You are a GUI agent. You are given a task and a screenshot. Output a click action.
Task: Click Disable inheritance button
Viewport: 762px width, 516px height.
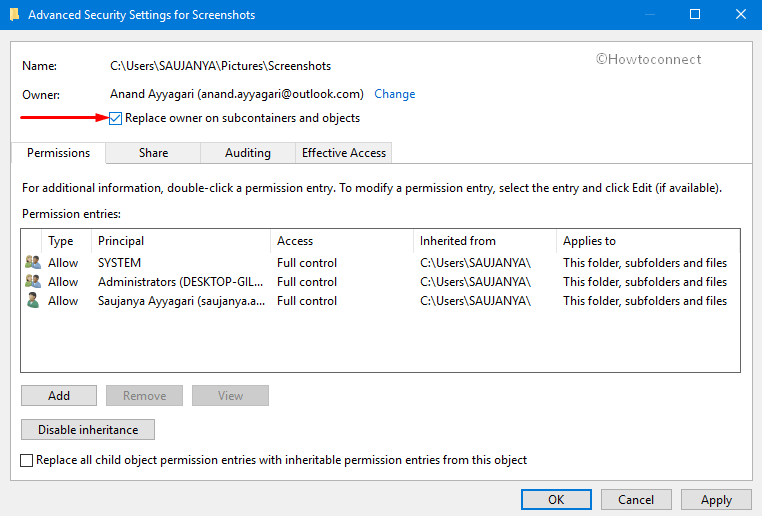[88, 429]
